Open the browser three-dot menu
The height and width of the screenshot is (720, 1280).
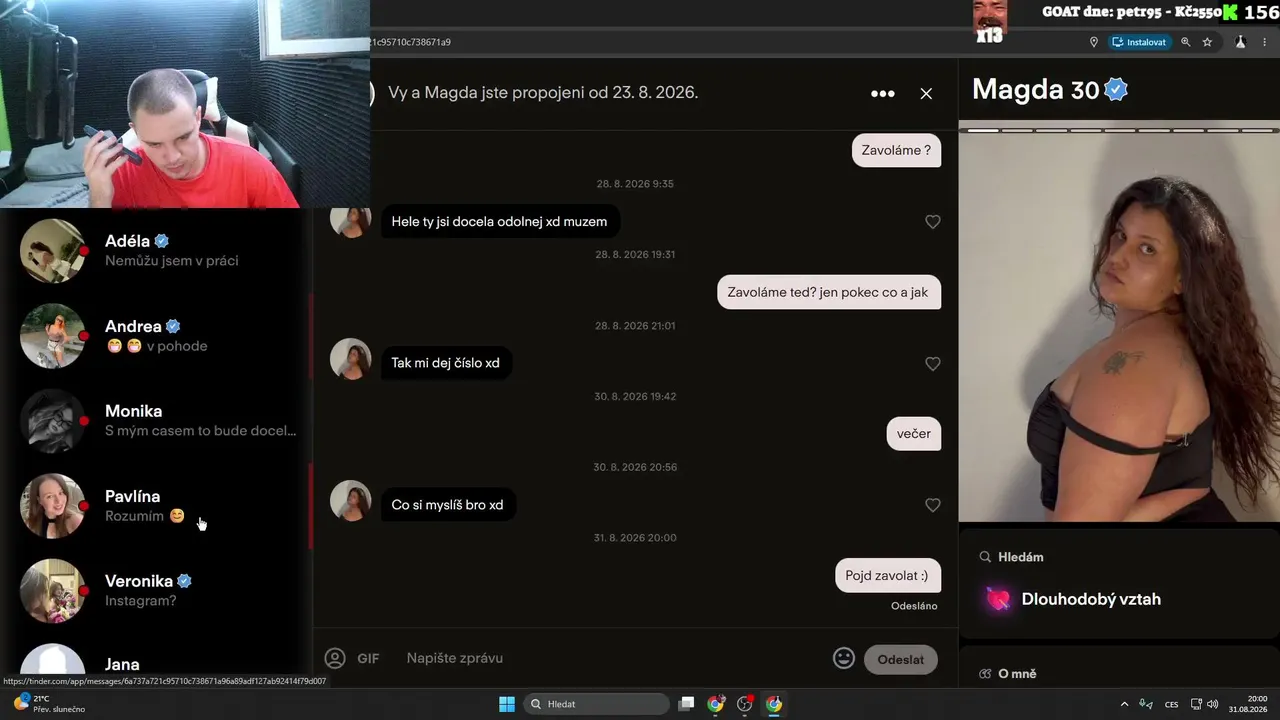click(x=1266, y=42)
